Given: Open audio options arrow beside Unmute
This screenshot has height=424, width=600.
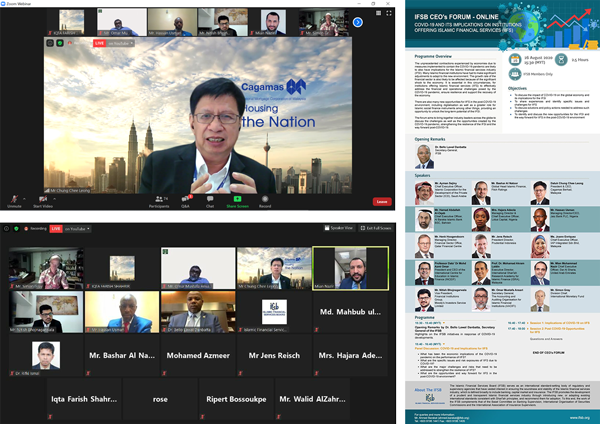Looking at the screenshot, I should [x=24, y=199].
